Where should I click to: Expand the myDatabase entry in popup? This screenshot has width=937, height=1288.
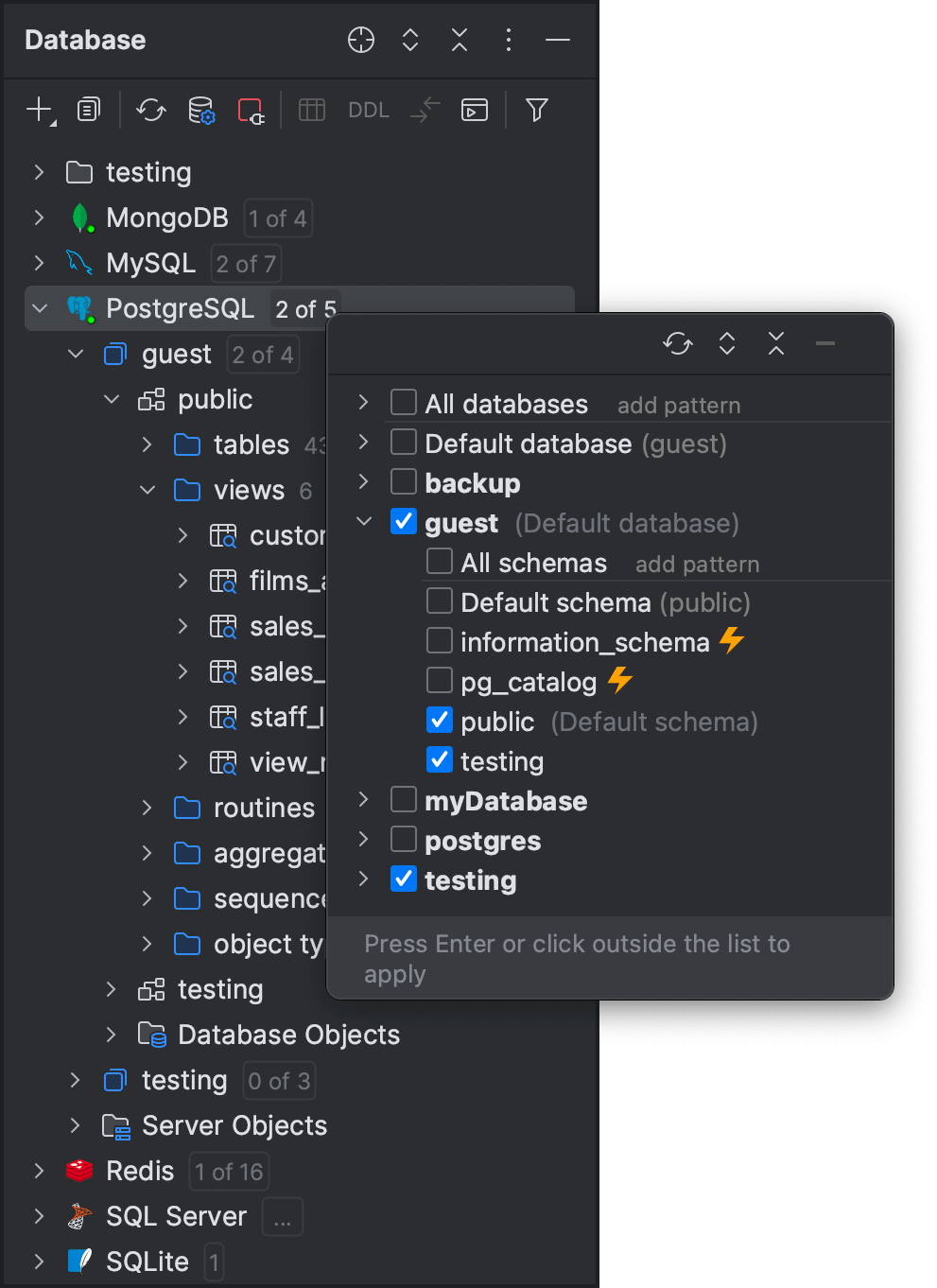[x=363, y=799]
